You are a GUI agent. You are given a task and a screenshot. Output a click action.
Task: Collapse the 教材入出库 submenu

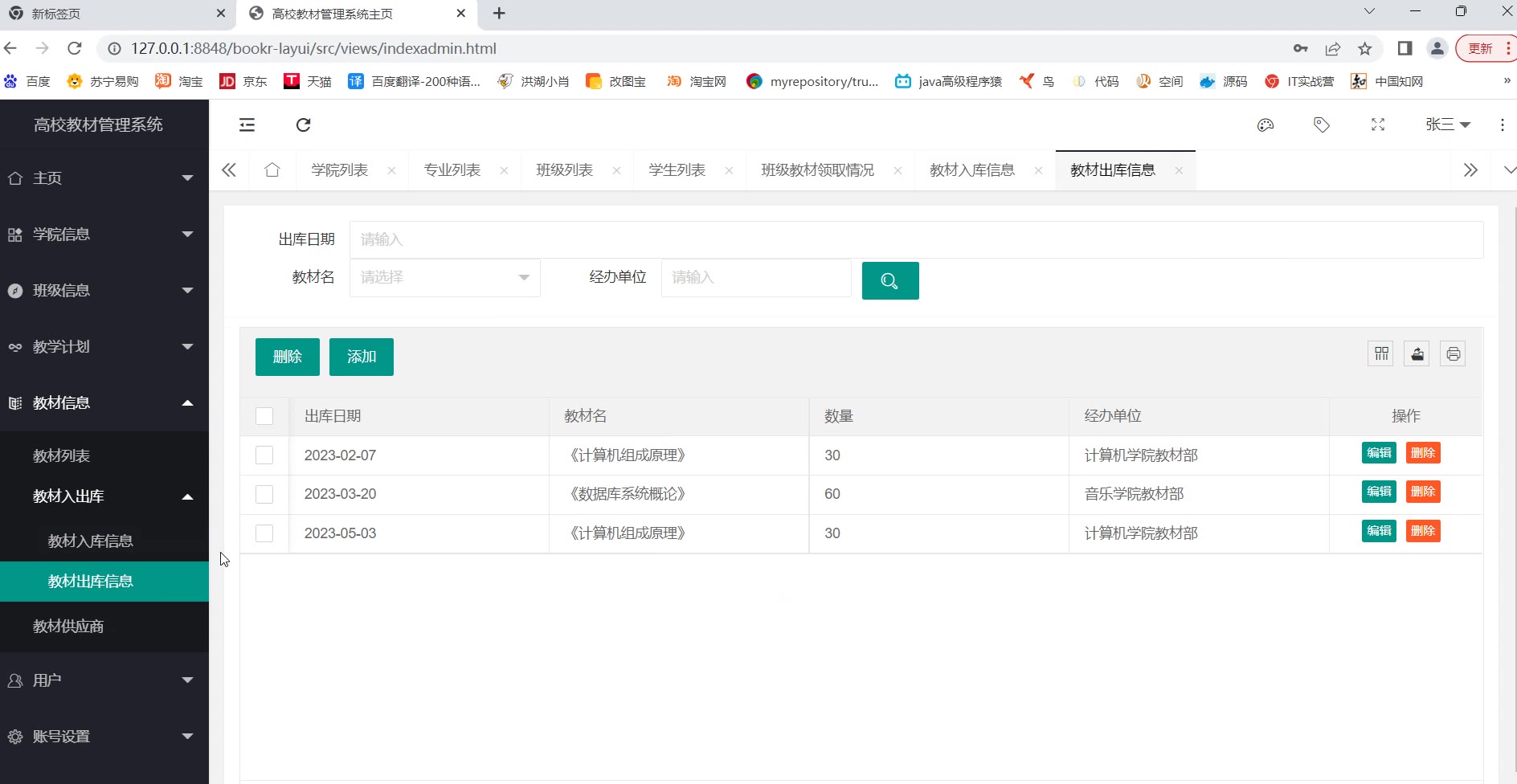tap(104, 496)
